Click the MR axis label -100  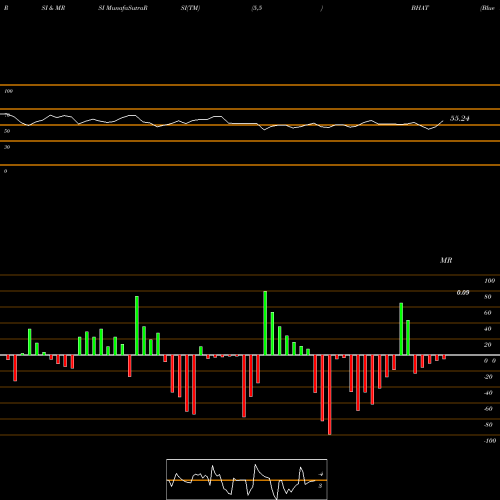tap(490, 441)
